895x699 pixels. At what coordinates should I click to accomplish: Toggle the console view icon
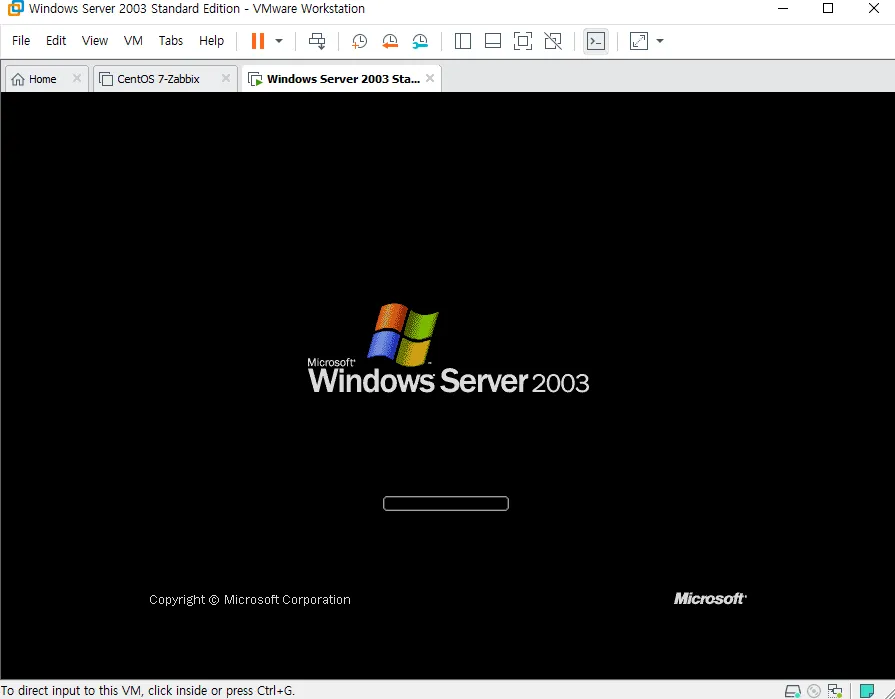[x=596, y=41]
